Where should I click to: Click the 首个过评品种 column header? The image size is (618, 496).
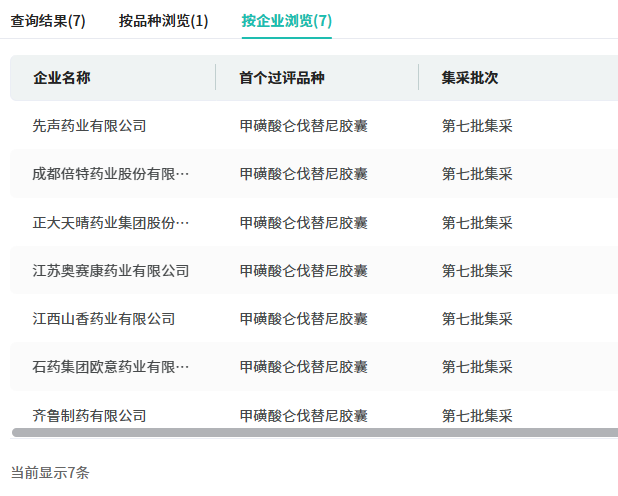coord(282,78)
